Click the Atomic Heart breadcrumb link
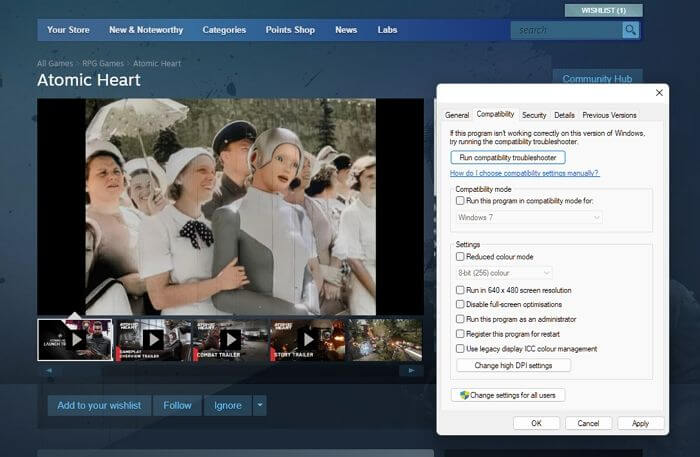Viewport: 700px width, 457px height. (157, 63)
